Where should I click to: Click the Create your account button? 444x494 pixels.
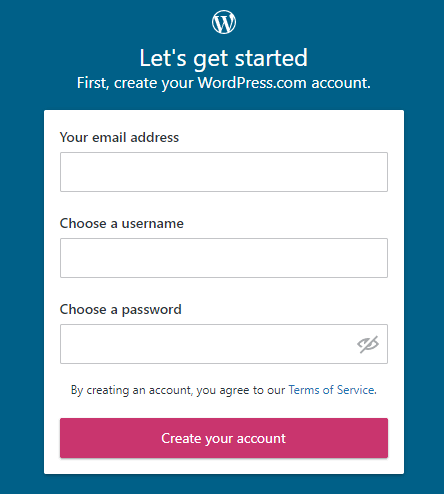point(224,438)
